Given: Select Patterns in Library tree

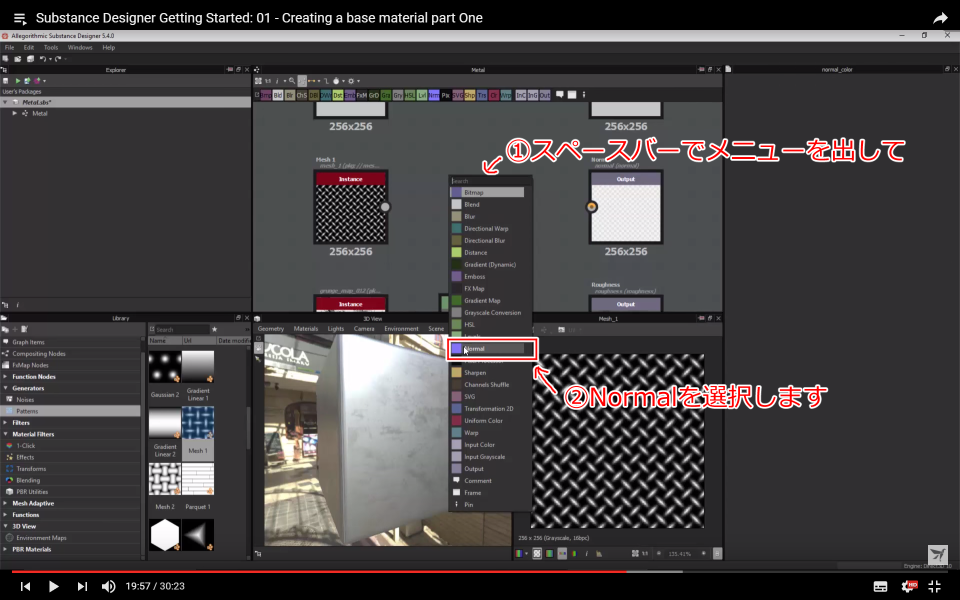Looking at the screenshot, I should [70, 411].
